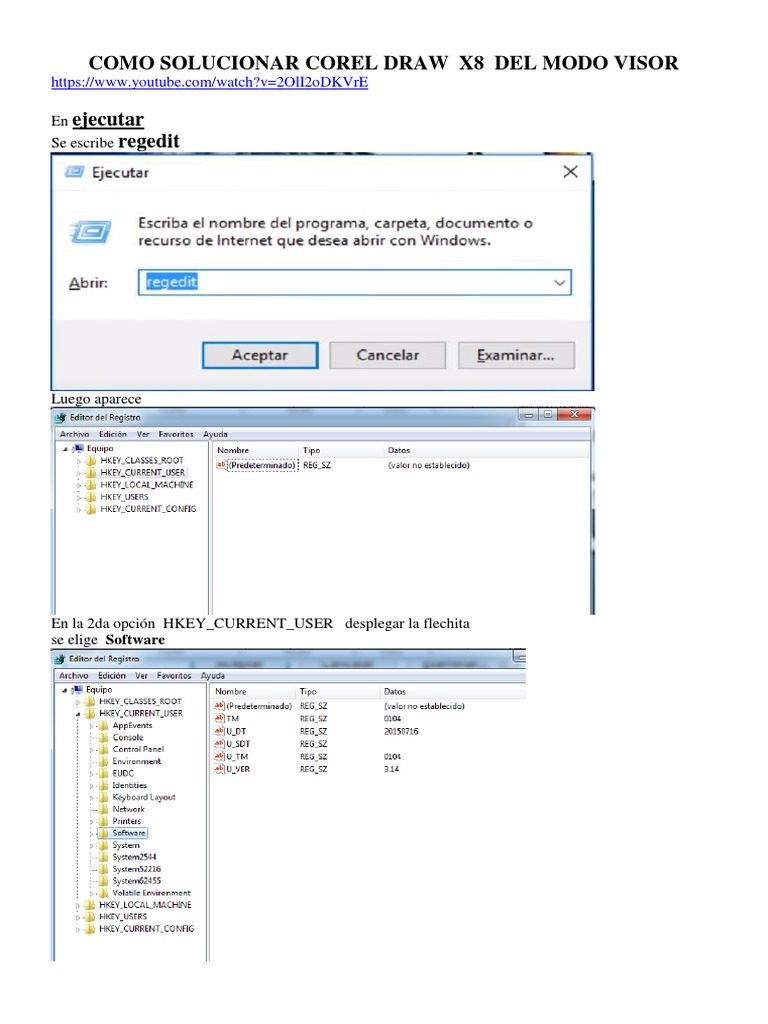
Task: Click the string value icon beside U_SDT
Action: click(219, 744)
